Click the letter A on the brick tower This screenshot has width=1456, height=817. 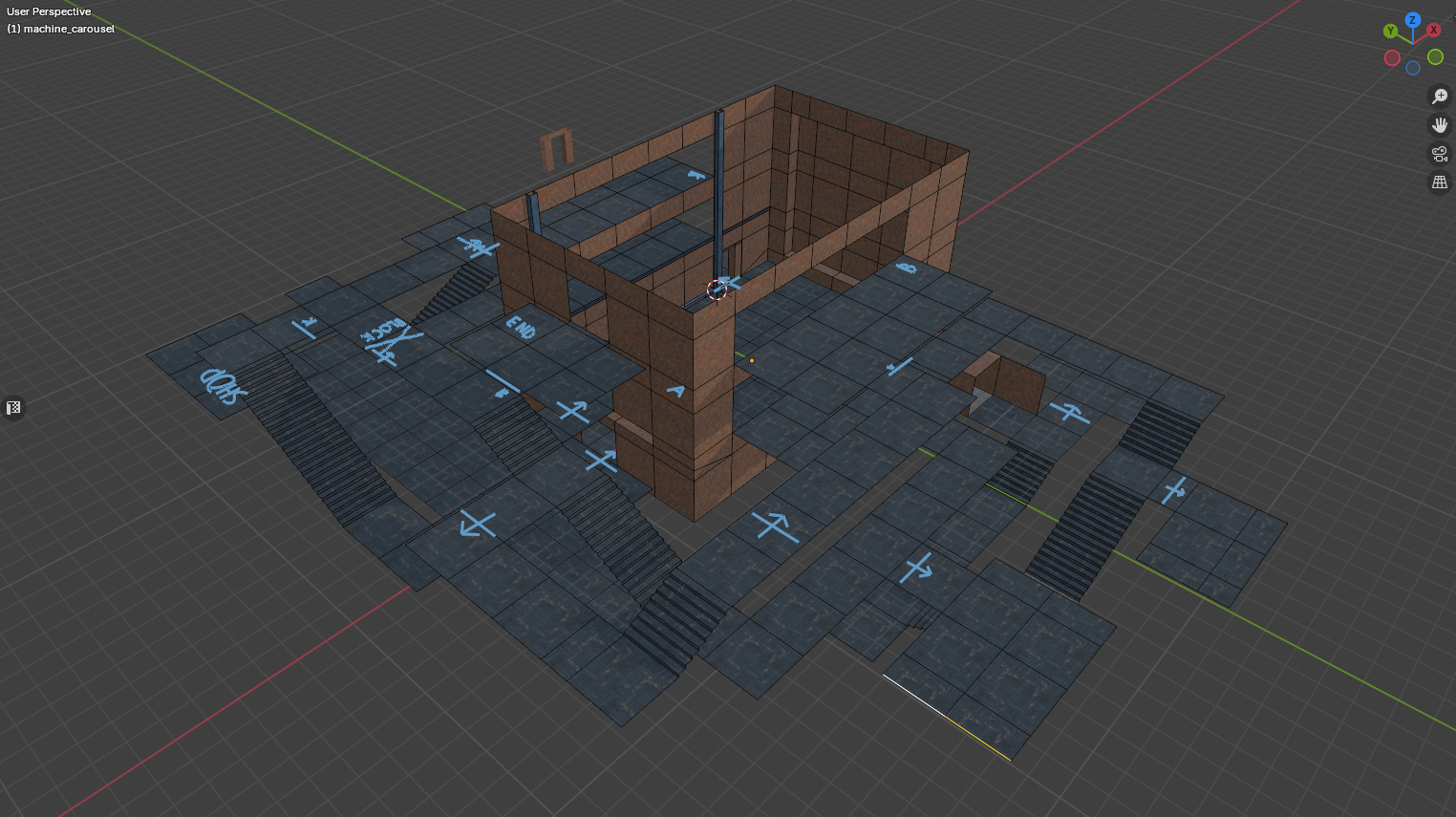[675, 391]
